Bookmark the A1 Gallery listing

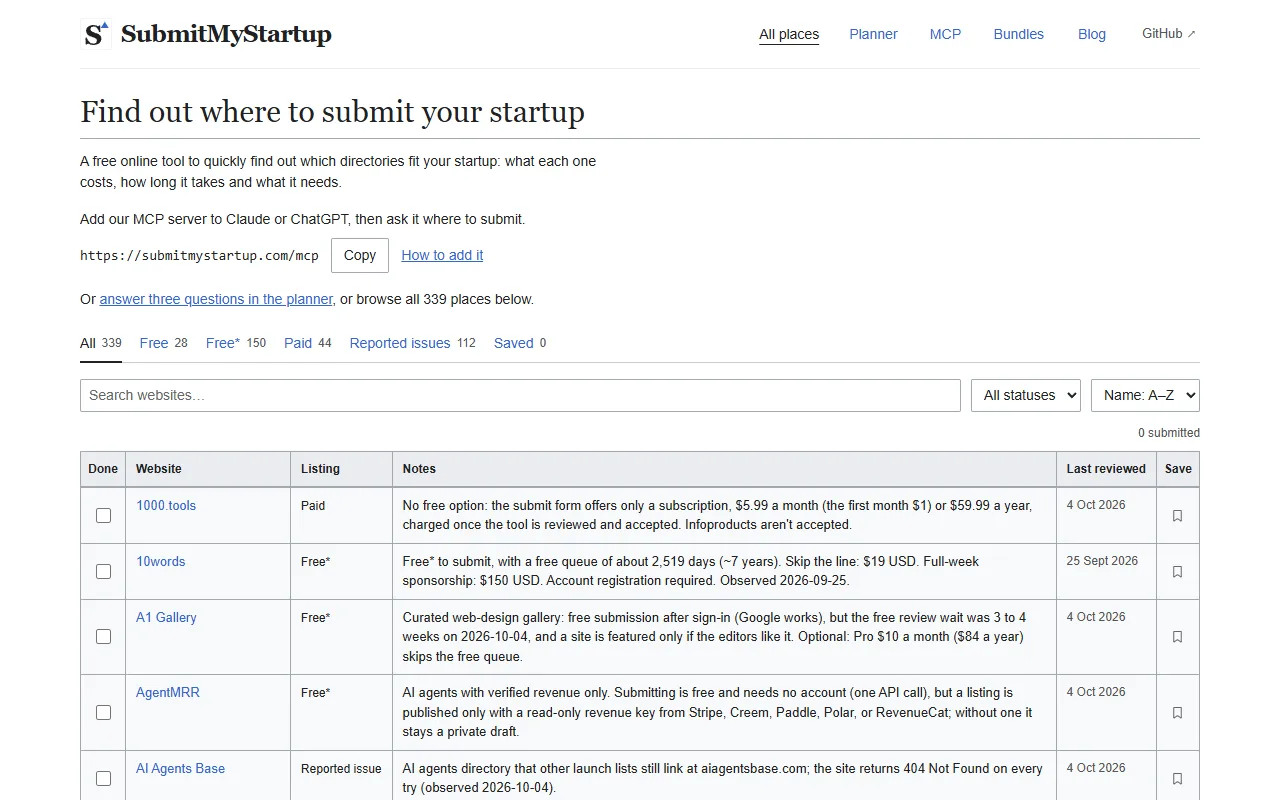coord(1177,637)
